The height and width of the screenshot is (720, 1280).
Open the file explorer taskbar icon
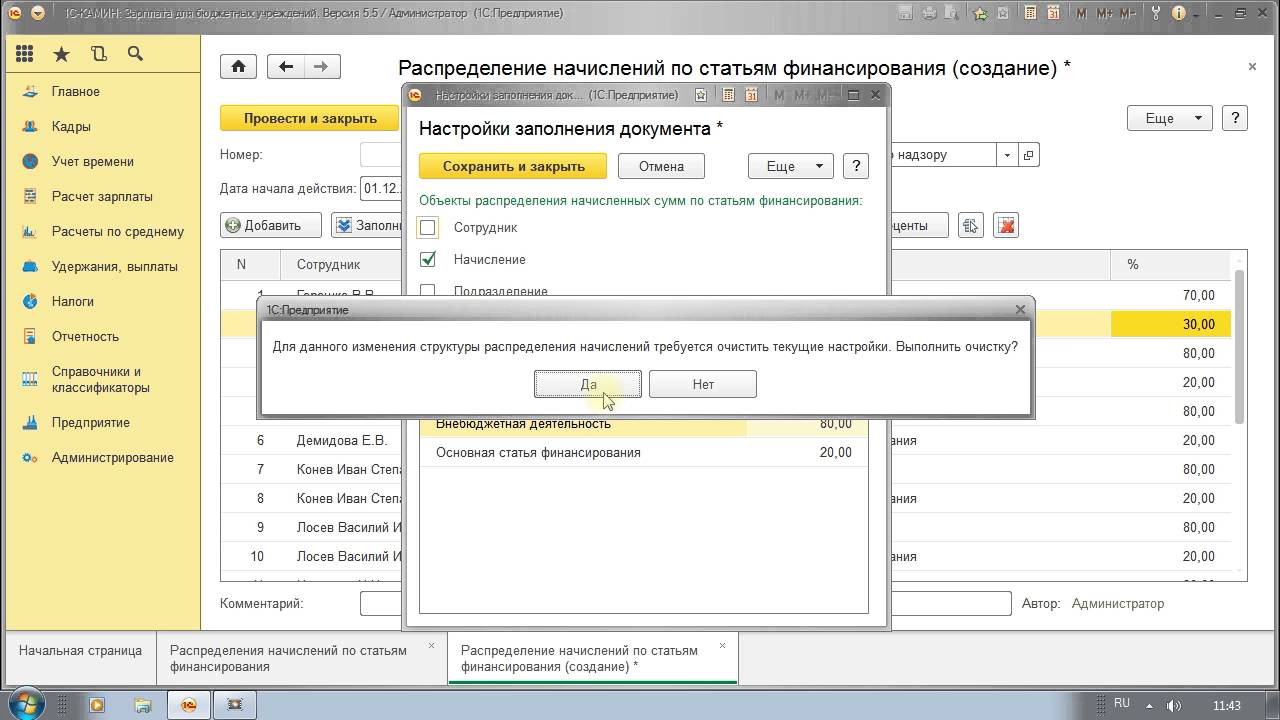[x=142, y=704]
